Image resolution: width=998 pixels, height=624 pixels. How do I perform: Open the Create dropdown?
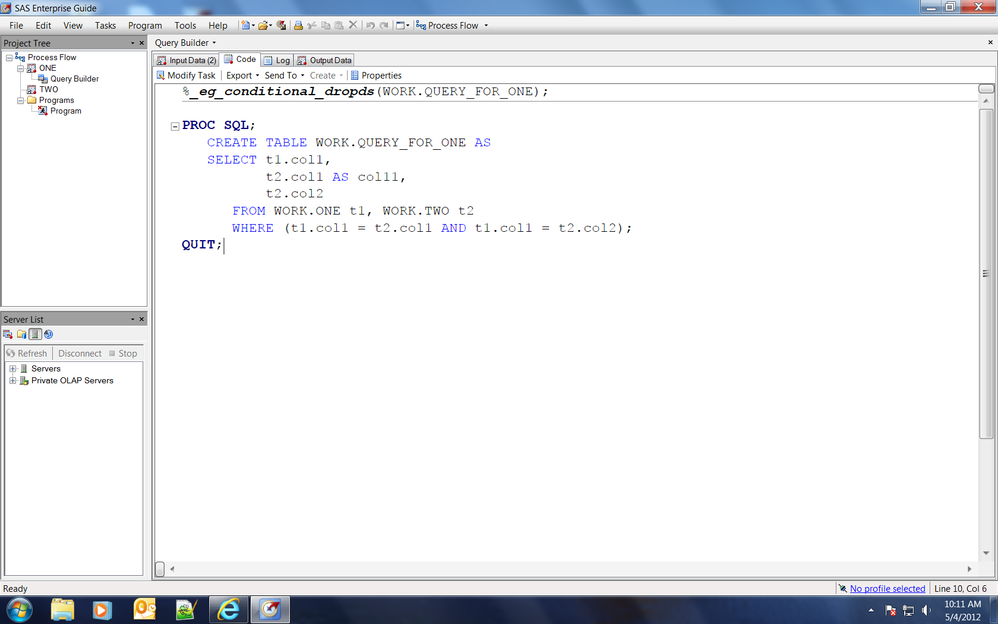326,75
